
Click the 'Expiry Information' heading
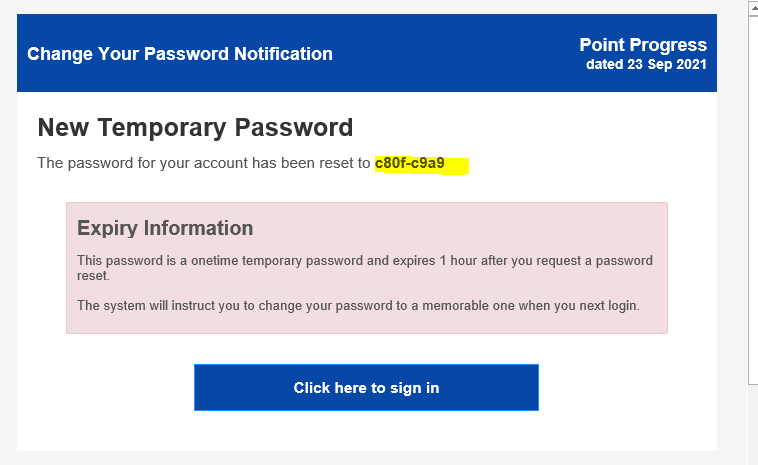tap(165, 228)
